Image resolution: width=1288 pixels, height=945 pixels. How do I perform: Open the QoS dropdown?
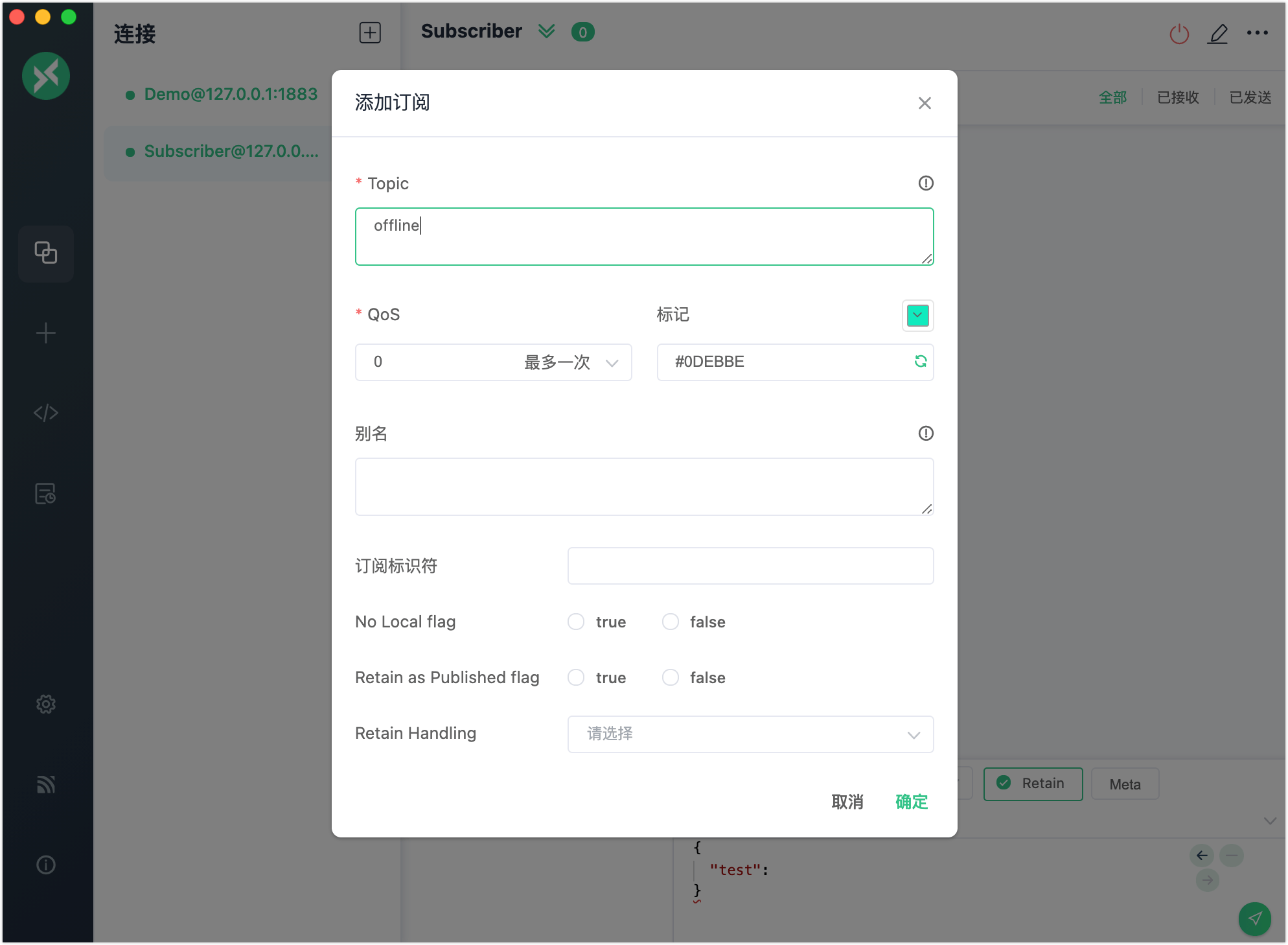[x=493, y=362]
